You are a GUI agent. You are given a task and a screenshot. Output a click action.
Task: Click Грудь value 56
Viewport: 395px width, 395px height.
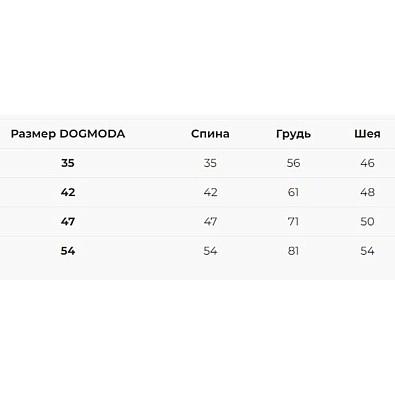(293, 163)
